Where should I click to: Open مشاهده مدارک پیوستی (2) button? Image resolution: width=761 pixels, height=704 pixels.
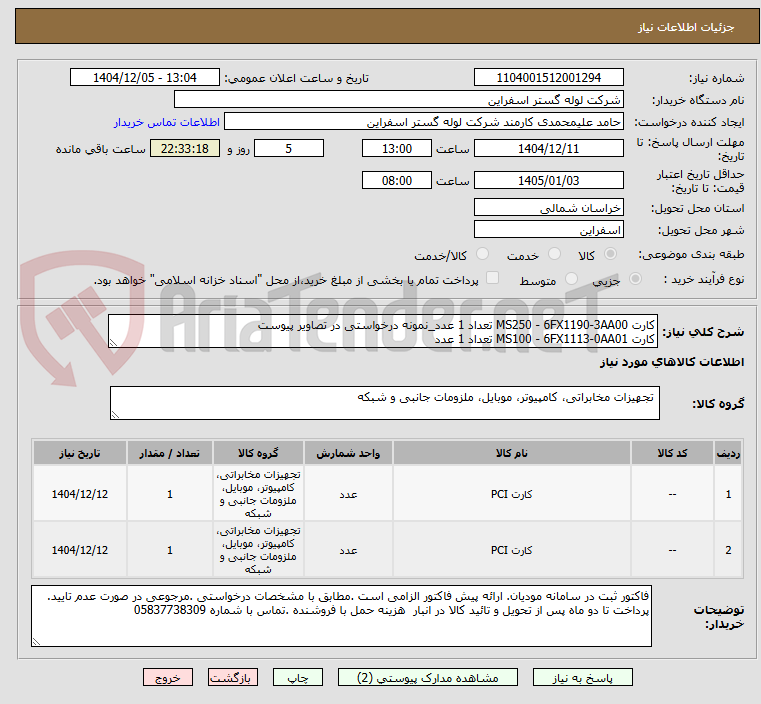[x=428, y=677]
